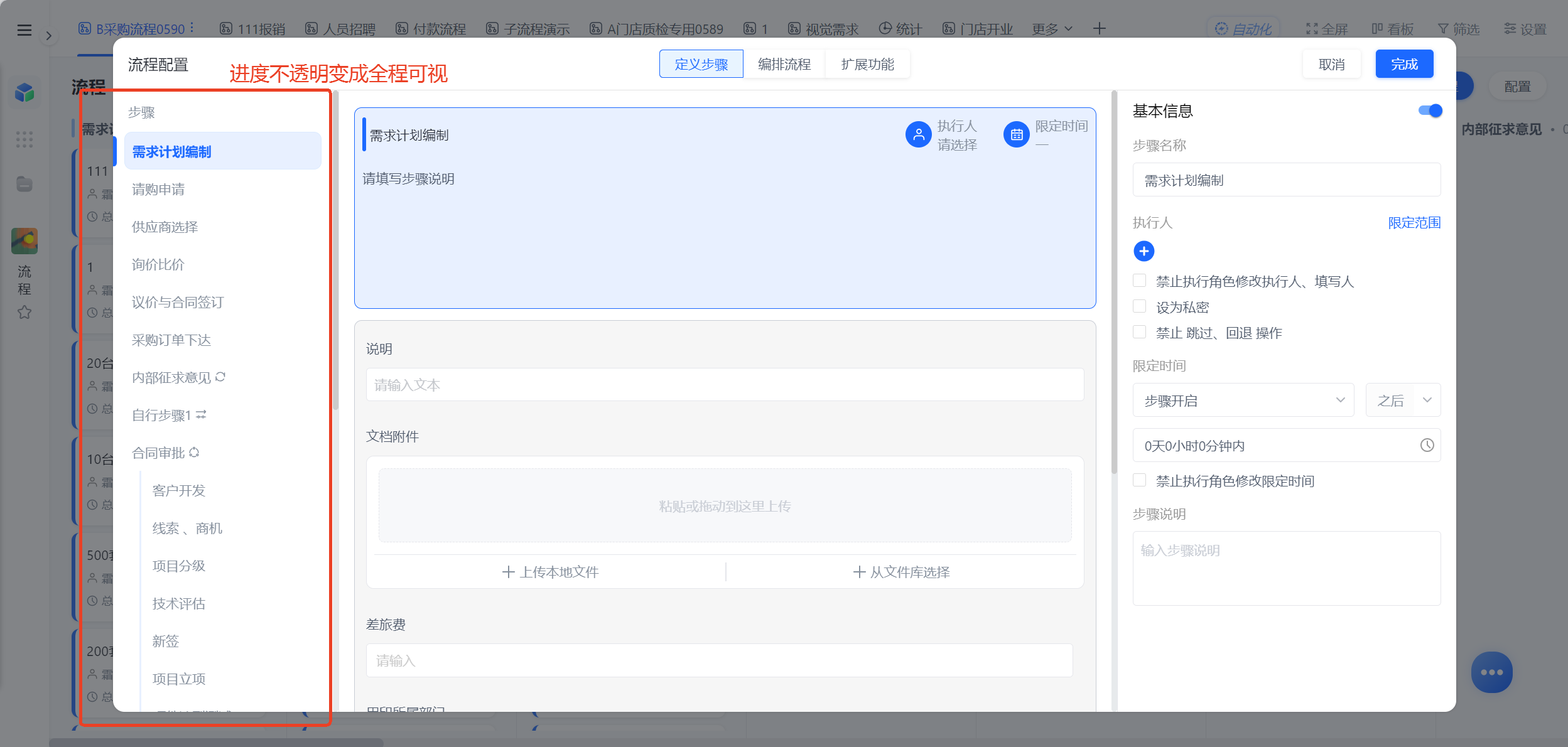Check the 设为私密 checkbox
Image resolution: width=1568 pixels, height=747 pixels.
[x=1139, y=306]
